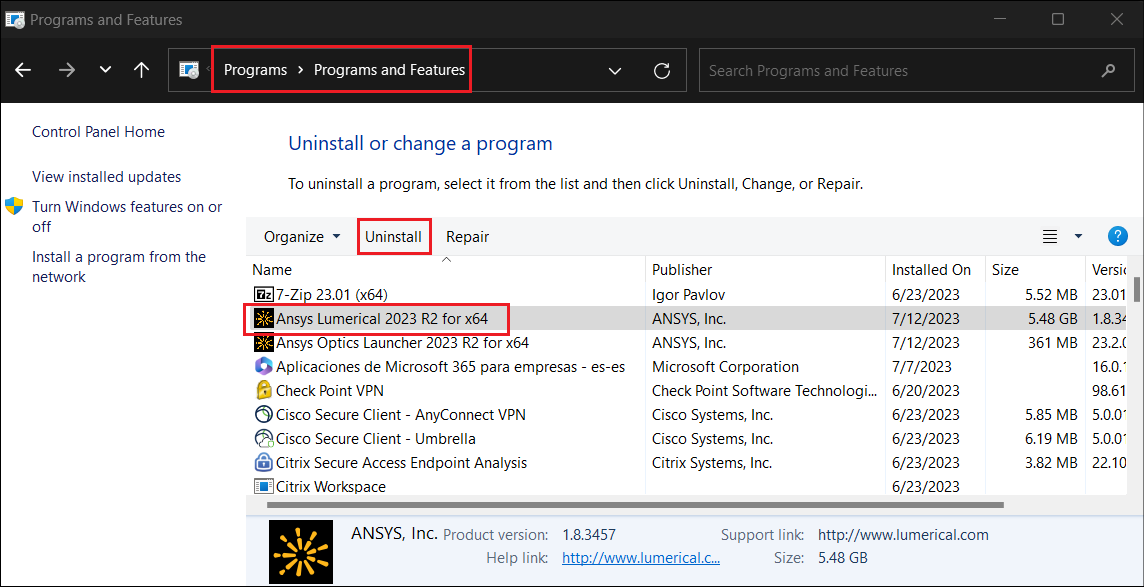Screen dimensions: 1144x587
Task: Click the vertical scrollbar of the list
Action: coord(1137,289)
